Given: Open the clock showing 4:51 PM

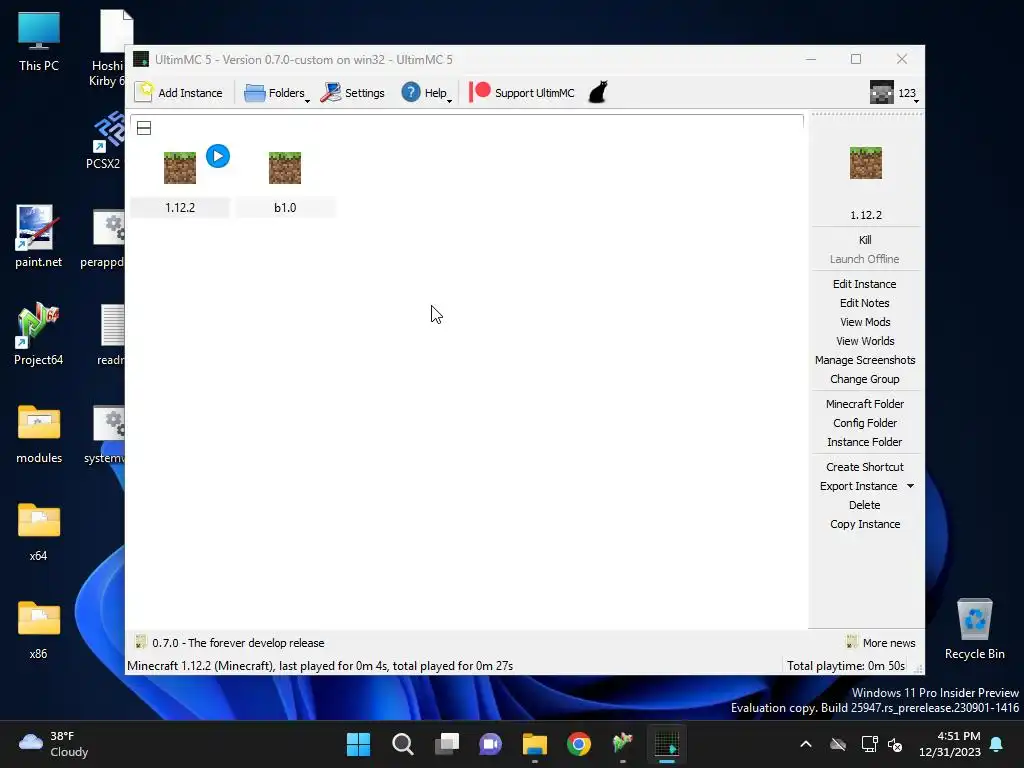Looking at the screenshot, I should tap(950, 744).
